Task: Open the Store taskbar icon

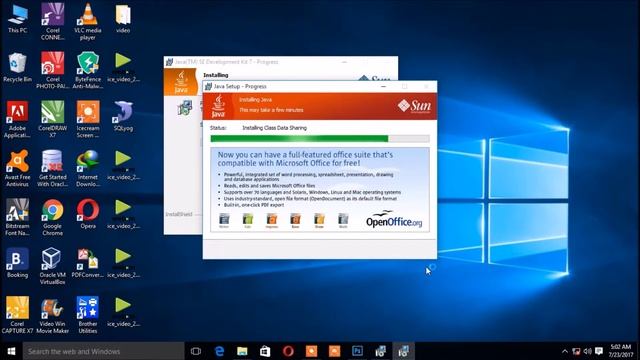Action: tap(265, 351)
